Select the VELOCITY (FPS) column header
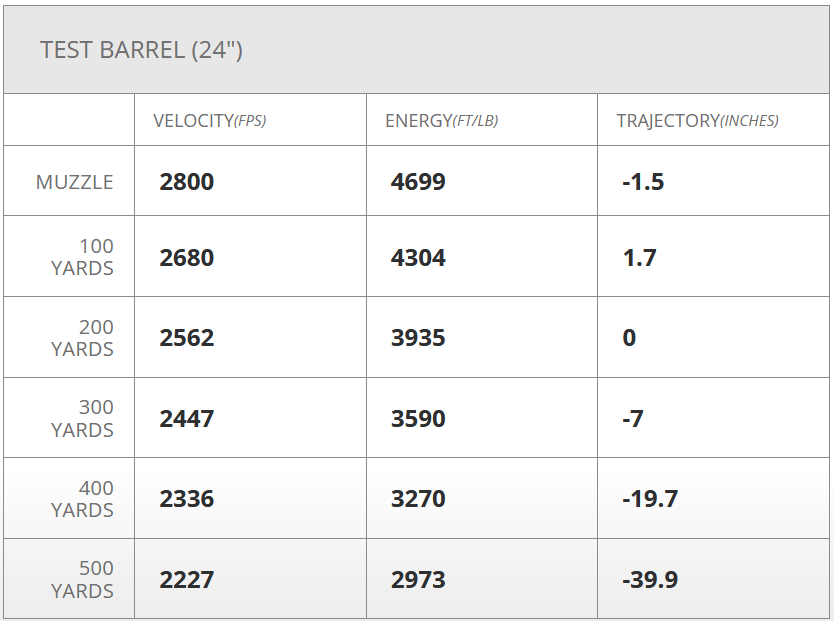834x621 pixels. [209, 121]
